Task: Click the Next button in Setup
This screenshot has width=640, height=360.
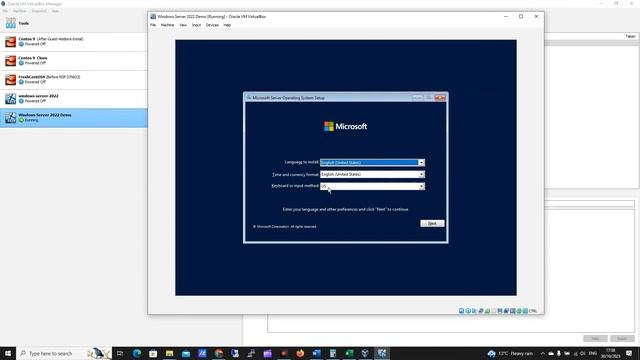Action: [x=432, y=223]
